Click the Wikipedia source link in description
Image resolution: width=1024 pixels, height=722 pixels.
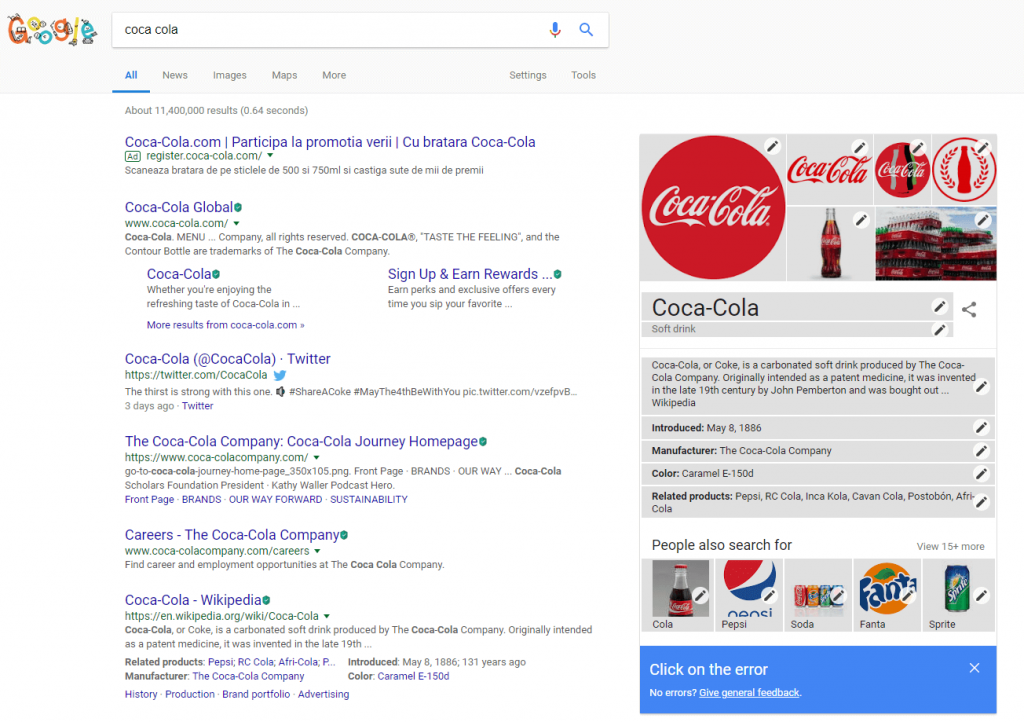tap(673, 403)
